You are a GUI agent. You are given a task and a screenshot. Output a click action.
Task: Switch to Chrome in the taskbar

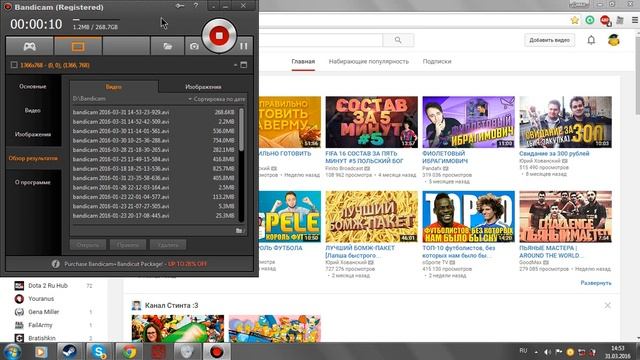[x=129, y=351]
